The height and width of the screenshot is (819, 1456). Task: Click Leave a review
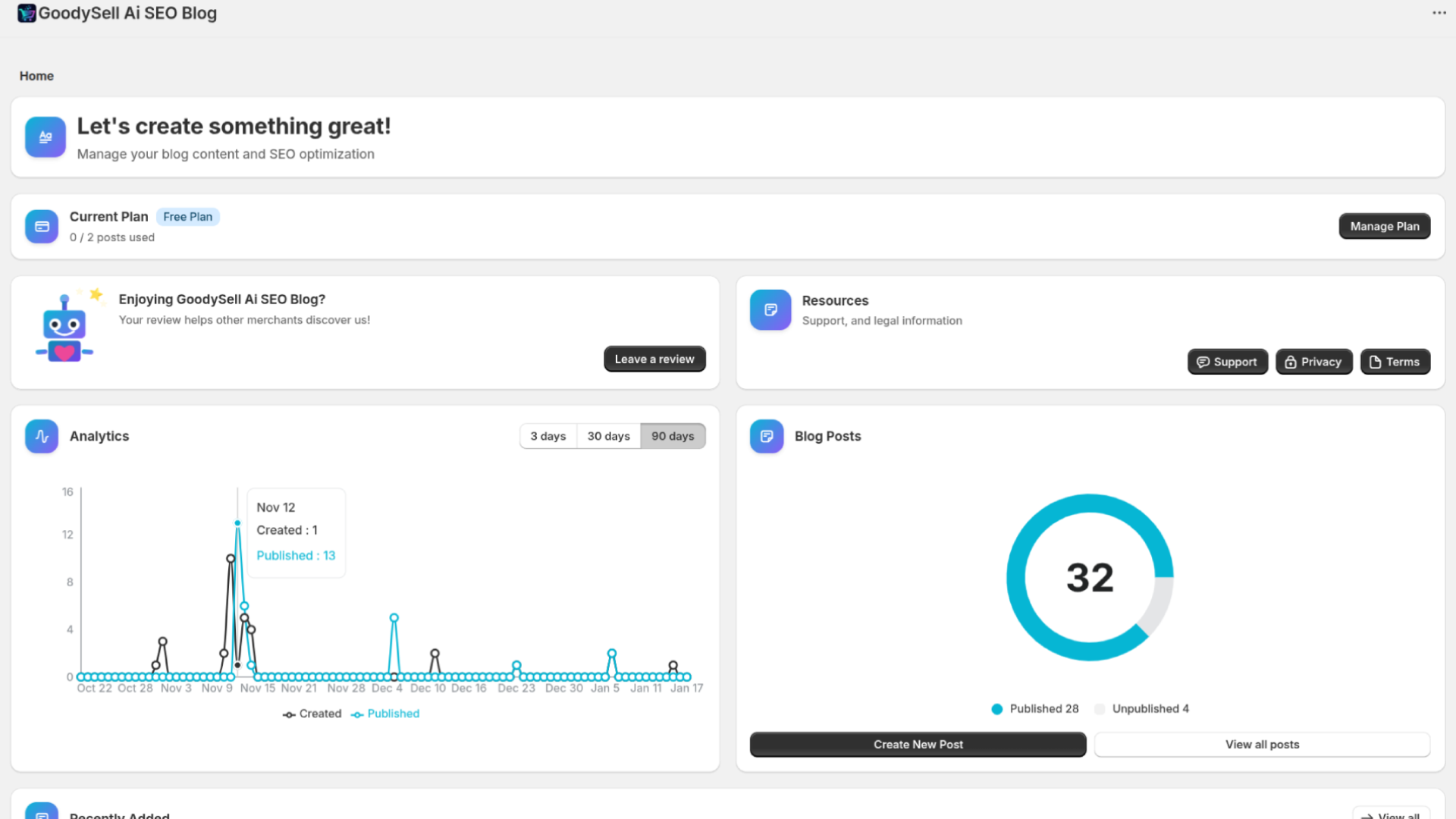point(654,358)
